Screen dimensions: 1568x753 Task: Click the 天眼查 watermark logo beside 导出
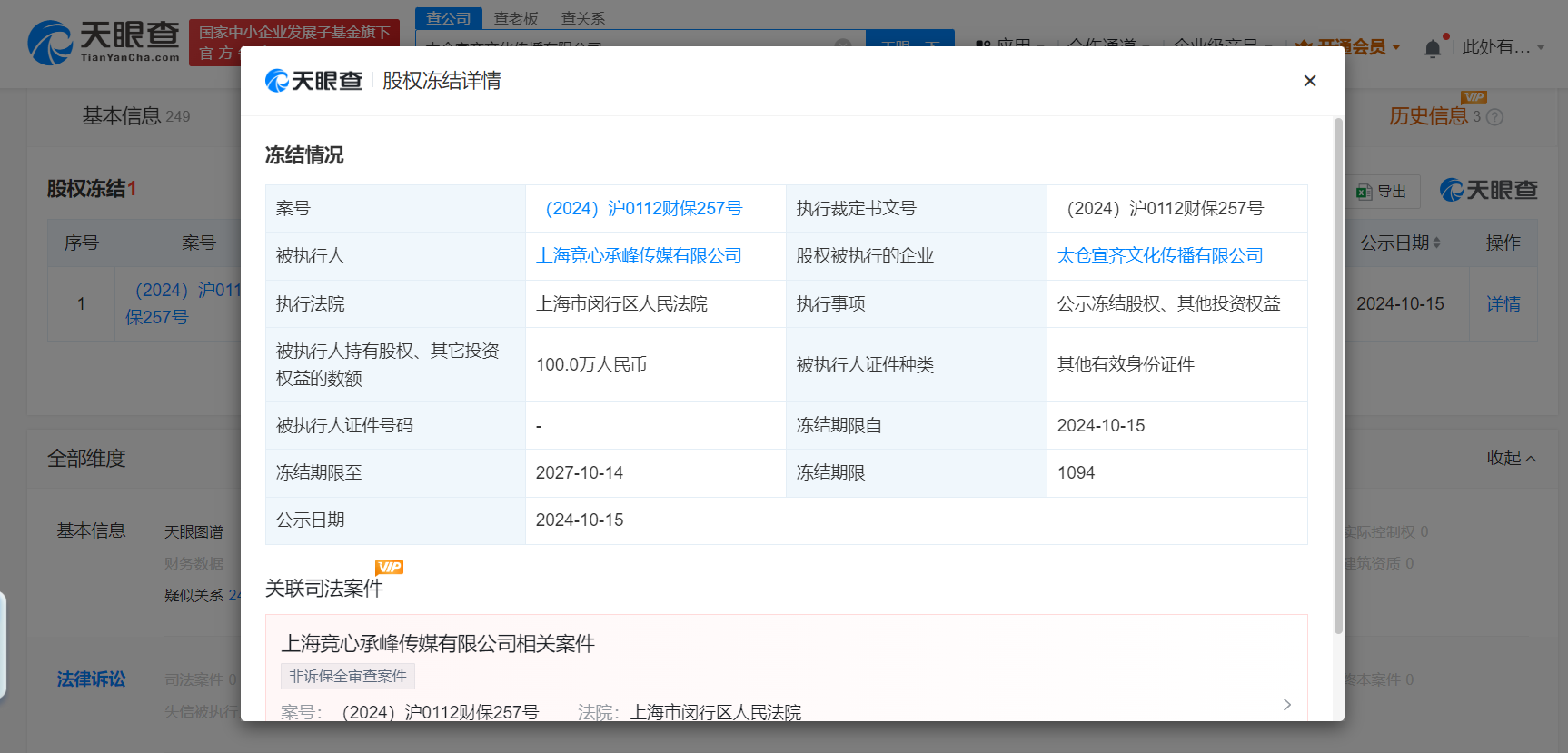1489,190
